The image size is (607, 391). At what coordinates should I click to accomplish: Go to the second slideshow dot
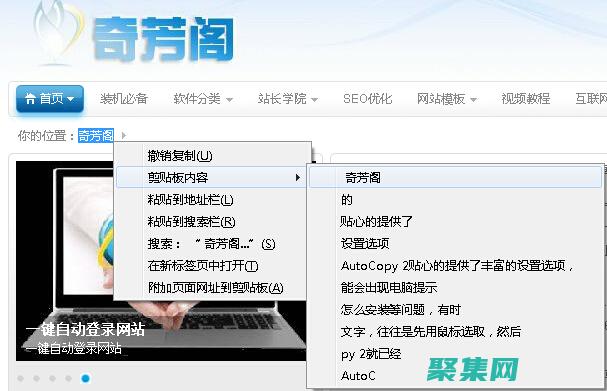(x=36, y=378)
